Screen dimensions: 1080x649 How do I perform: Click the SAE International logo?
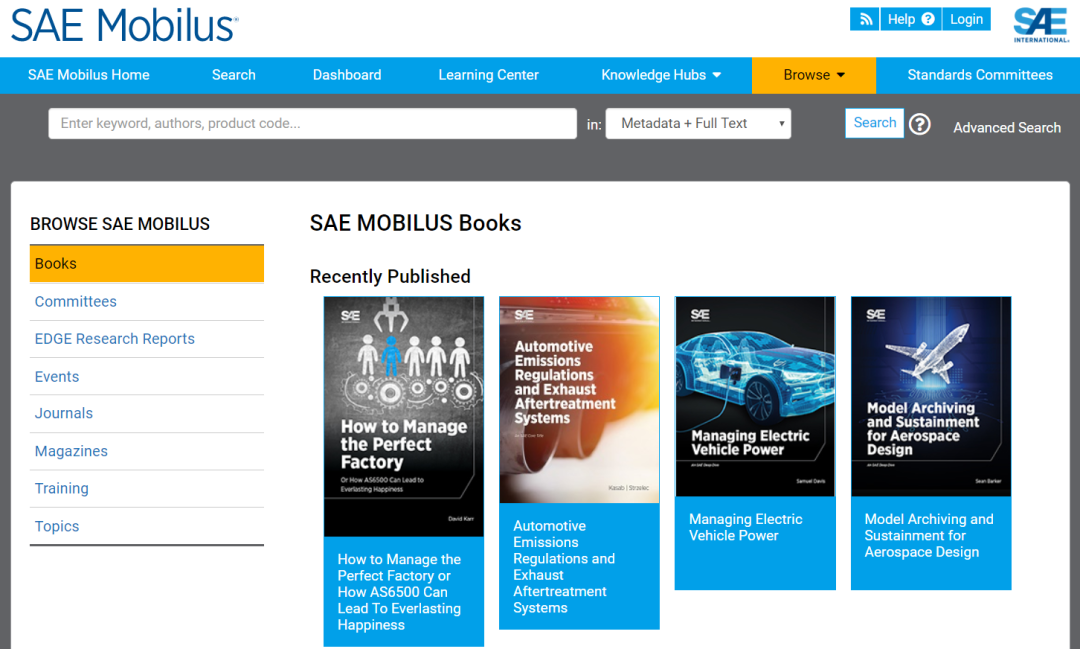coord(1040,24)
